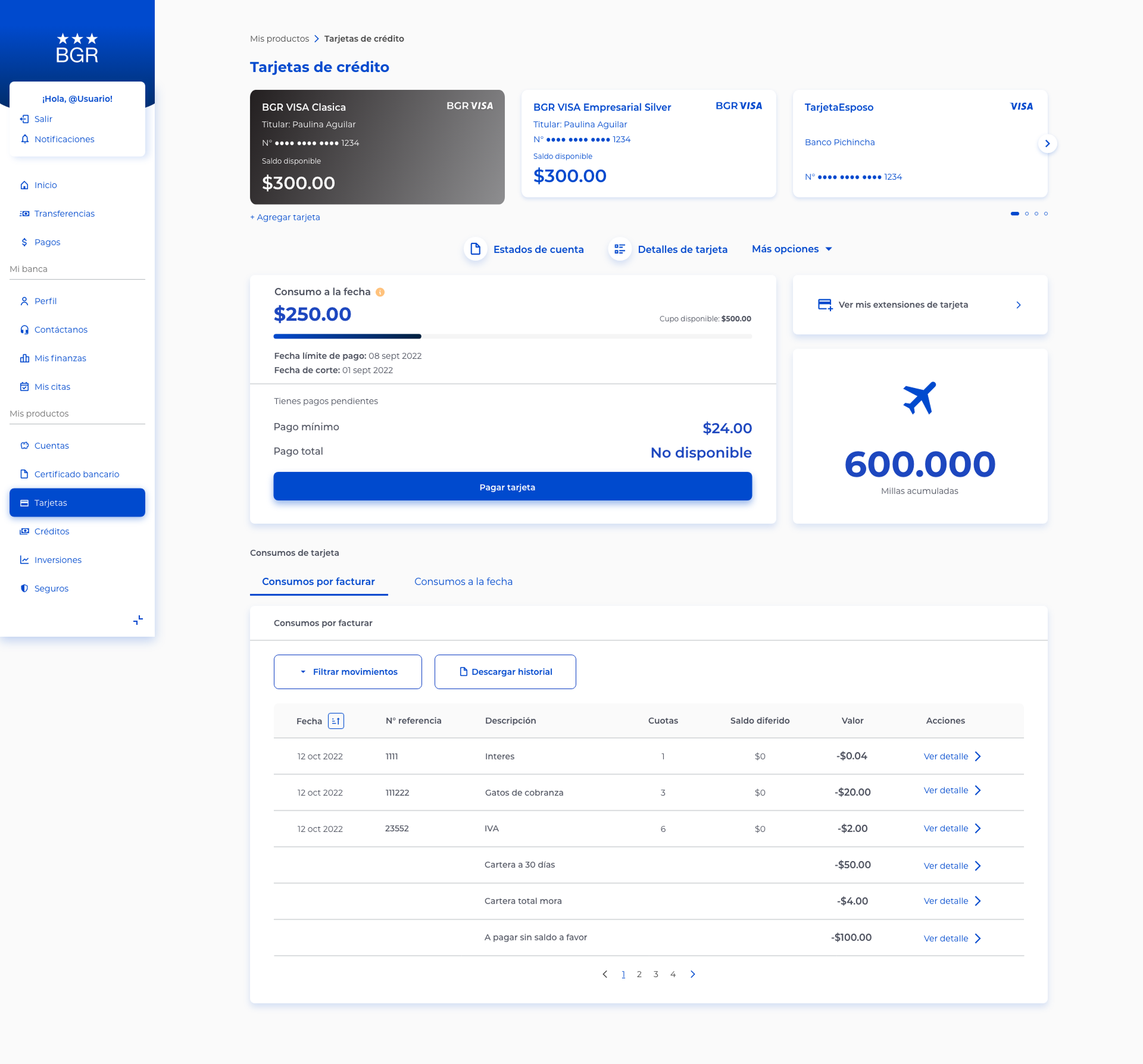Click the + Agregar tarjeta link

click(x=285, y=217)
